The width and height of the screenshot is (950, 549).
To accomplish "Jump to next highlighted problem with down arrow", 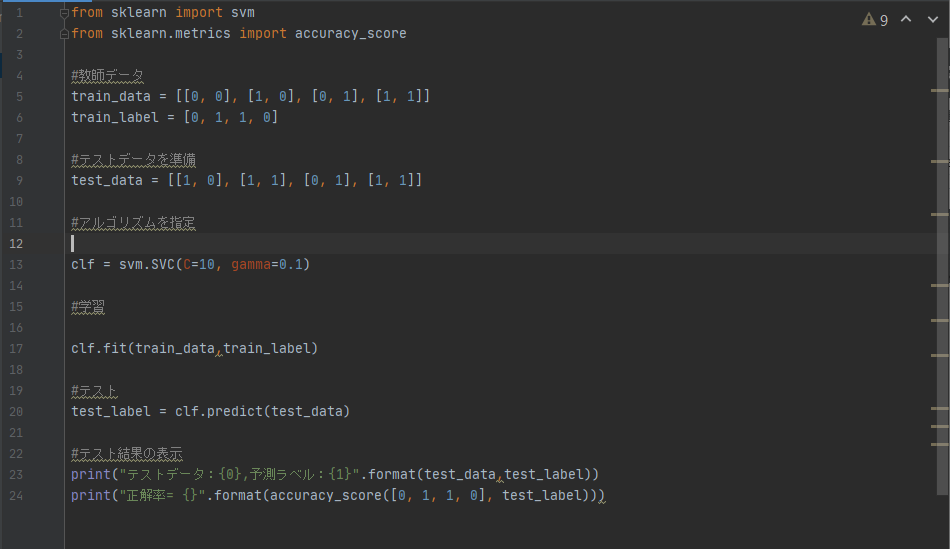I will click(x=932, y=19).
